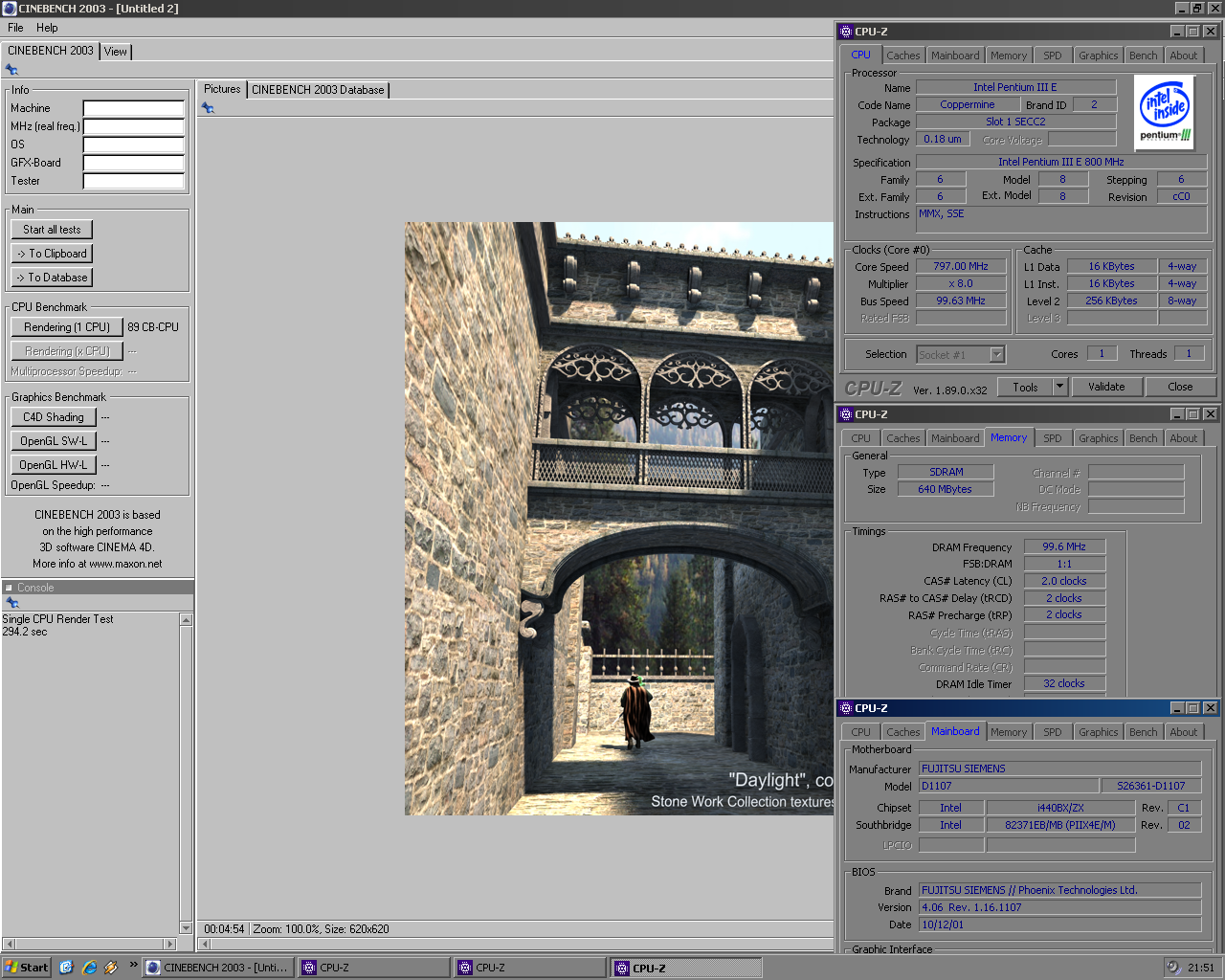Launch Internet Explorer from the quick launch bar
The height and width of the screenshot is (980, 1225).
89,968
